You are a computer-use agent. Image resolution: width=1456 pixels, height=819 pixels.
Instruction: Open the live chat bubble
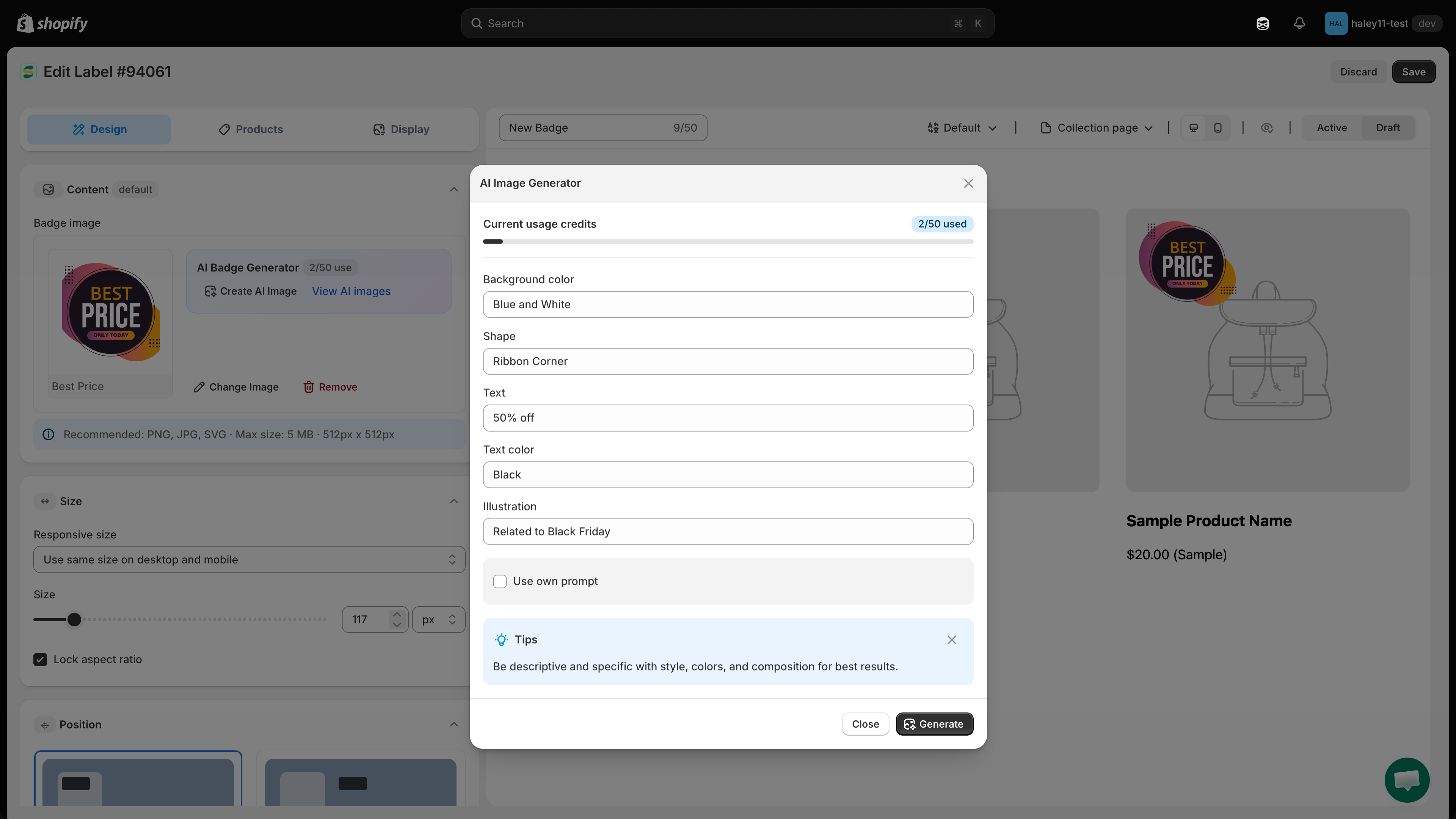click(1407, 780)
